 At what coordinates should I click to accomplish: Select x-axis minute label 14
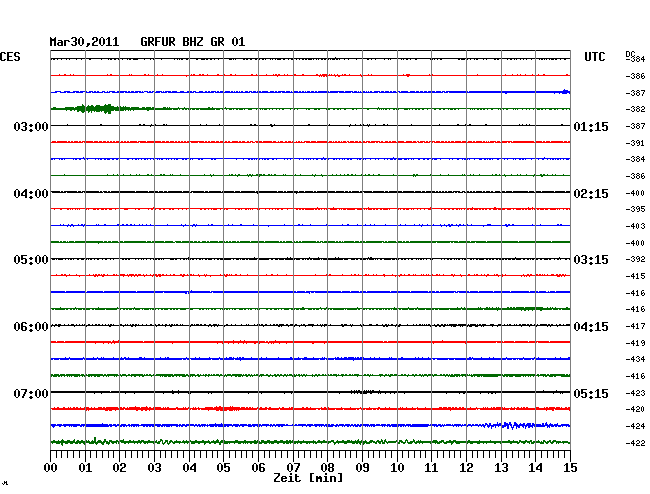[x=535, y=468]
